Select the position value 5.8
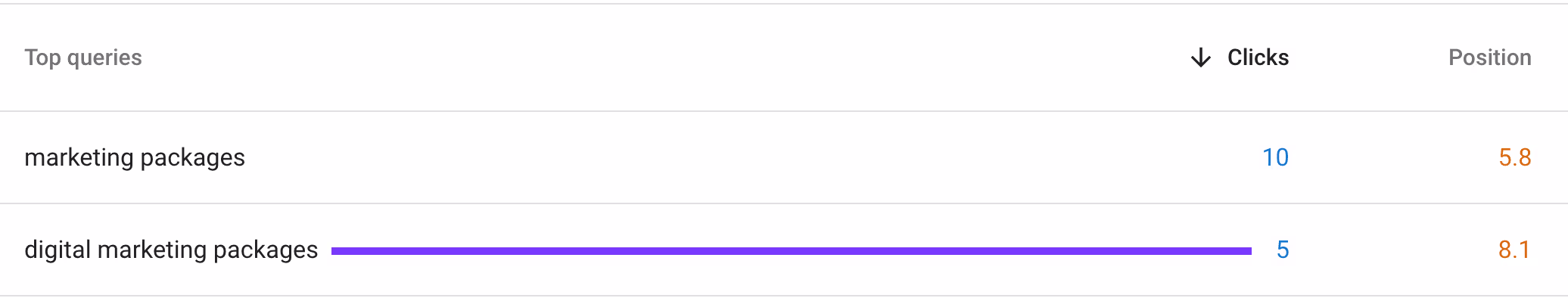 pyautogui.click(x=1515, y=157)
